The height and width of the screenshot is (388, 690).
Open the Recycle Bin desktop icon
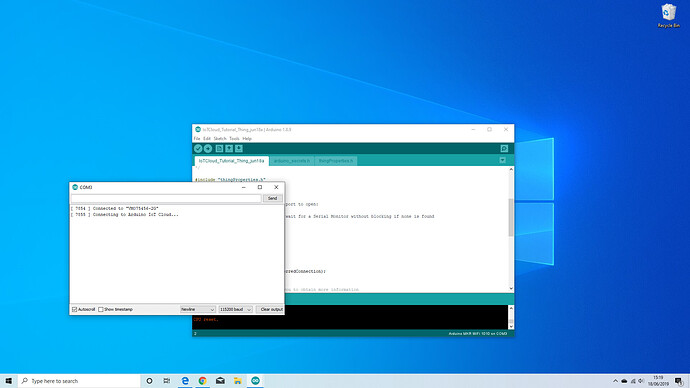tap(668, 16)
